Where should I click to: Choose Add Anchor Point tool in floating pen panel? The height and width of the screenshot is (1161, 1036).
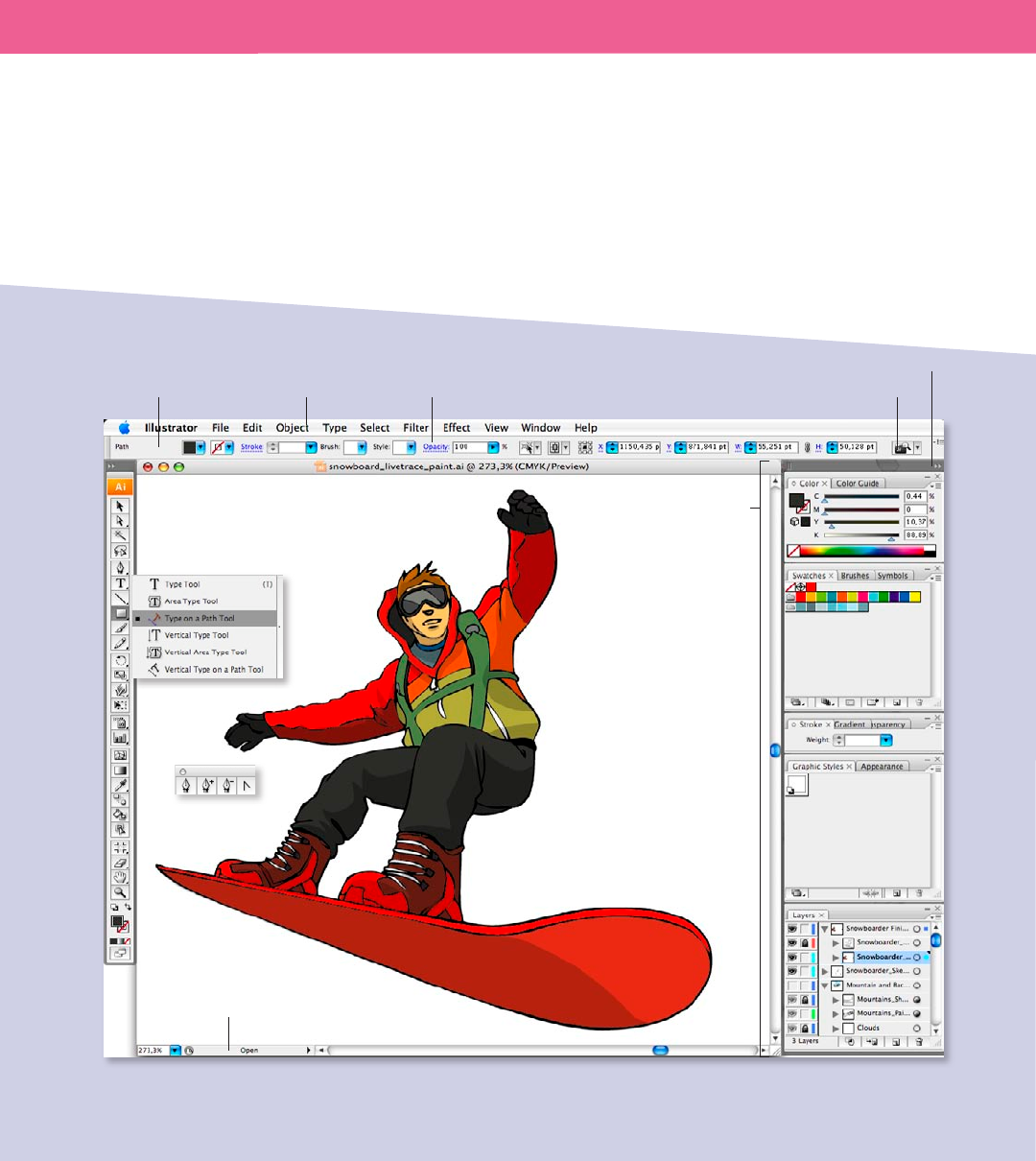[206, 785]
